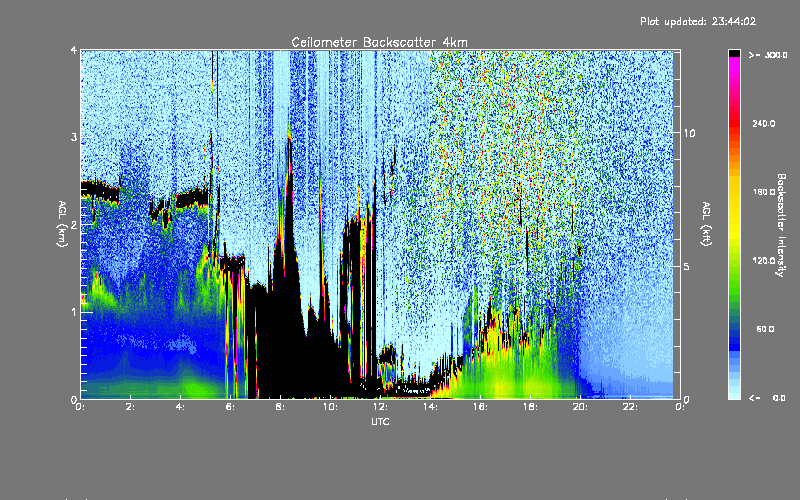The height and width of the screenshot is (500, 800).
Task: Pick the black segment topping the colorbar
Action: click(734, 53)
